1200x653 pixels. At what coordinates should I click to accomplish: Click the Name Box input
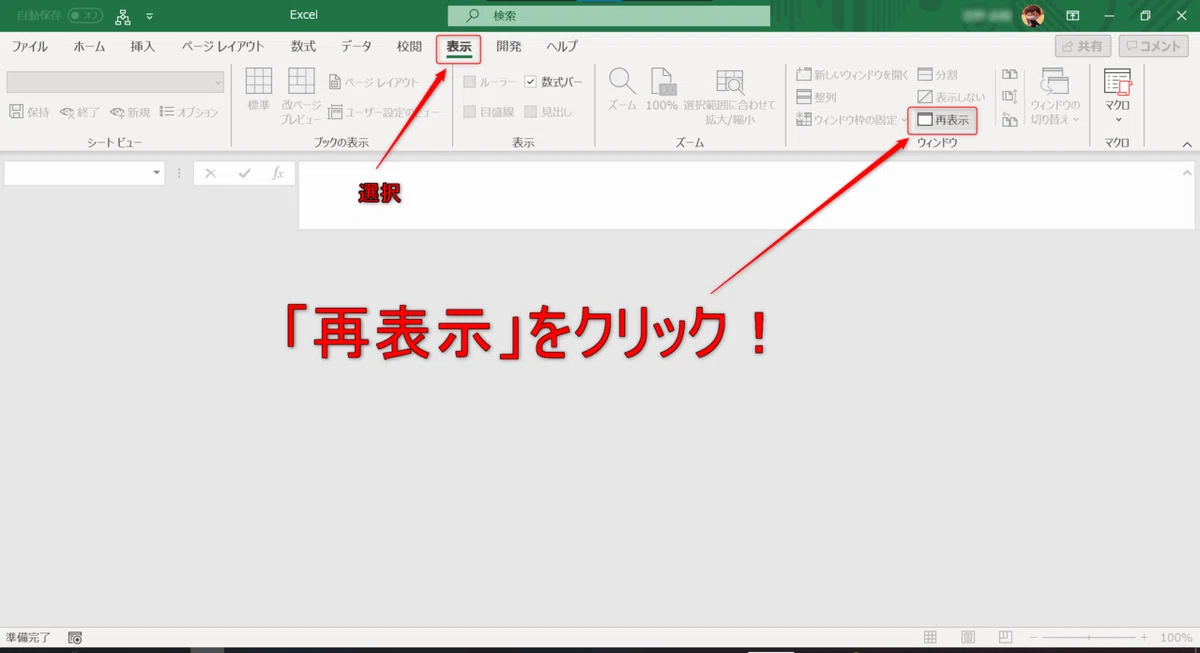(x=77, y=173)
